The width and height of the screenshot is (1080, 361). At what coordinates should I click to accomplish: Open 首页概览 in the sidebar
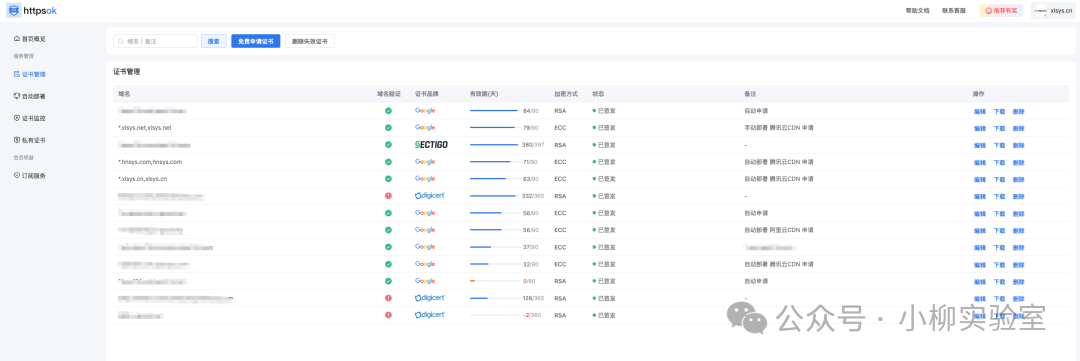30,39
